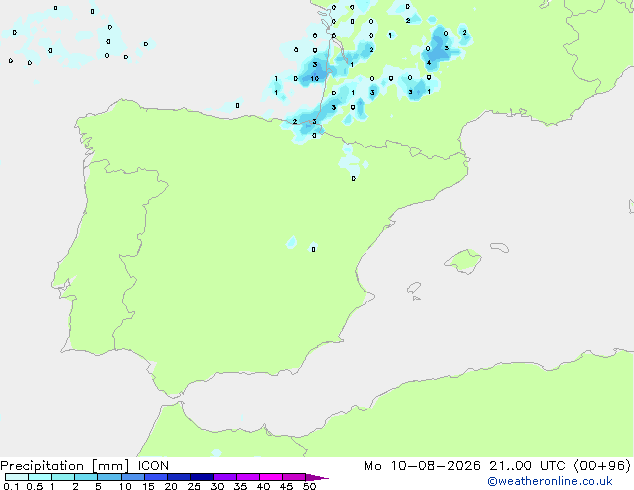Viewport: 634px width, 490px height.
Task: Click the '(00+96)' forecast offset text
Action: coord(602,466)
